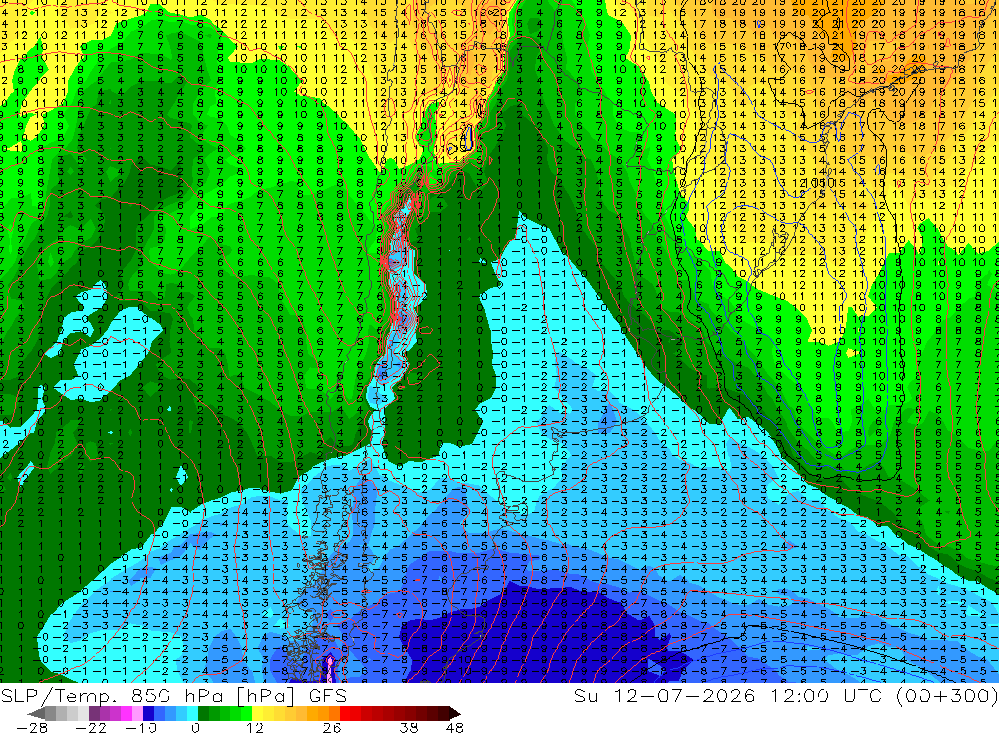Click the '-28' legend label
Image resolution: width=1000 pixels, height=733 pixels.
pyautogui.click(x=32, y=727)
